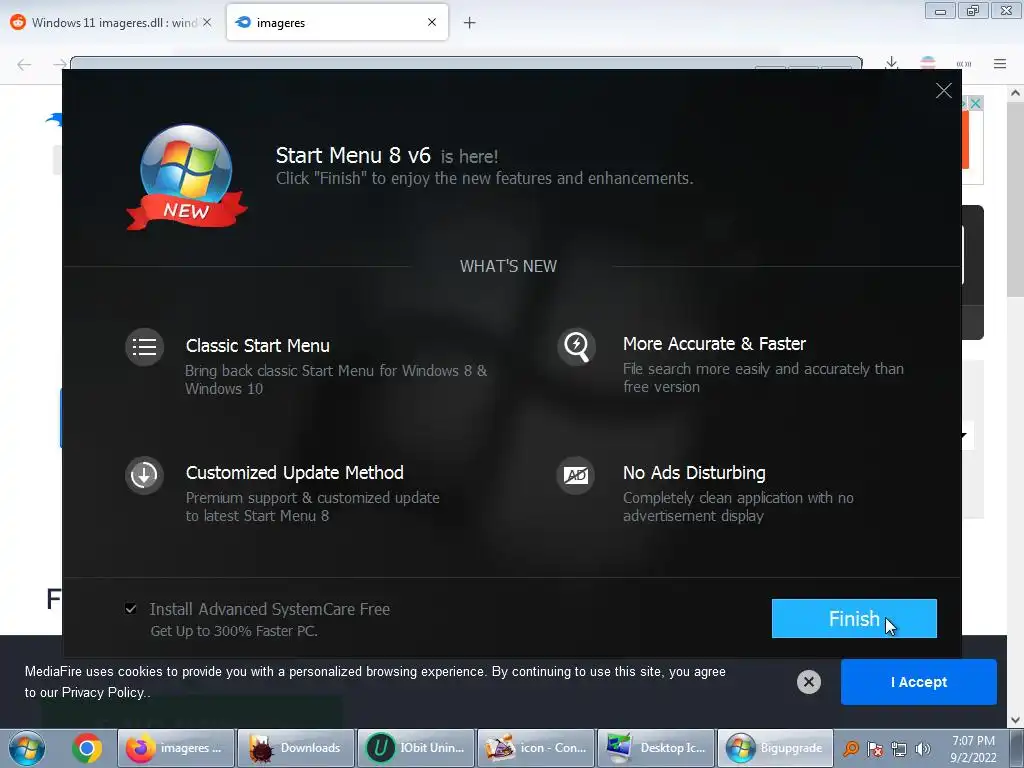Viewport: 1024px width, 768px height.
Task: Click the Customized Update Method download icon
Action: point(144,475)
